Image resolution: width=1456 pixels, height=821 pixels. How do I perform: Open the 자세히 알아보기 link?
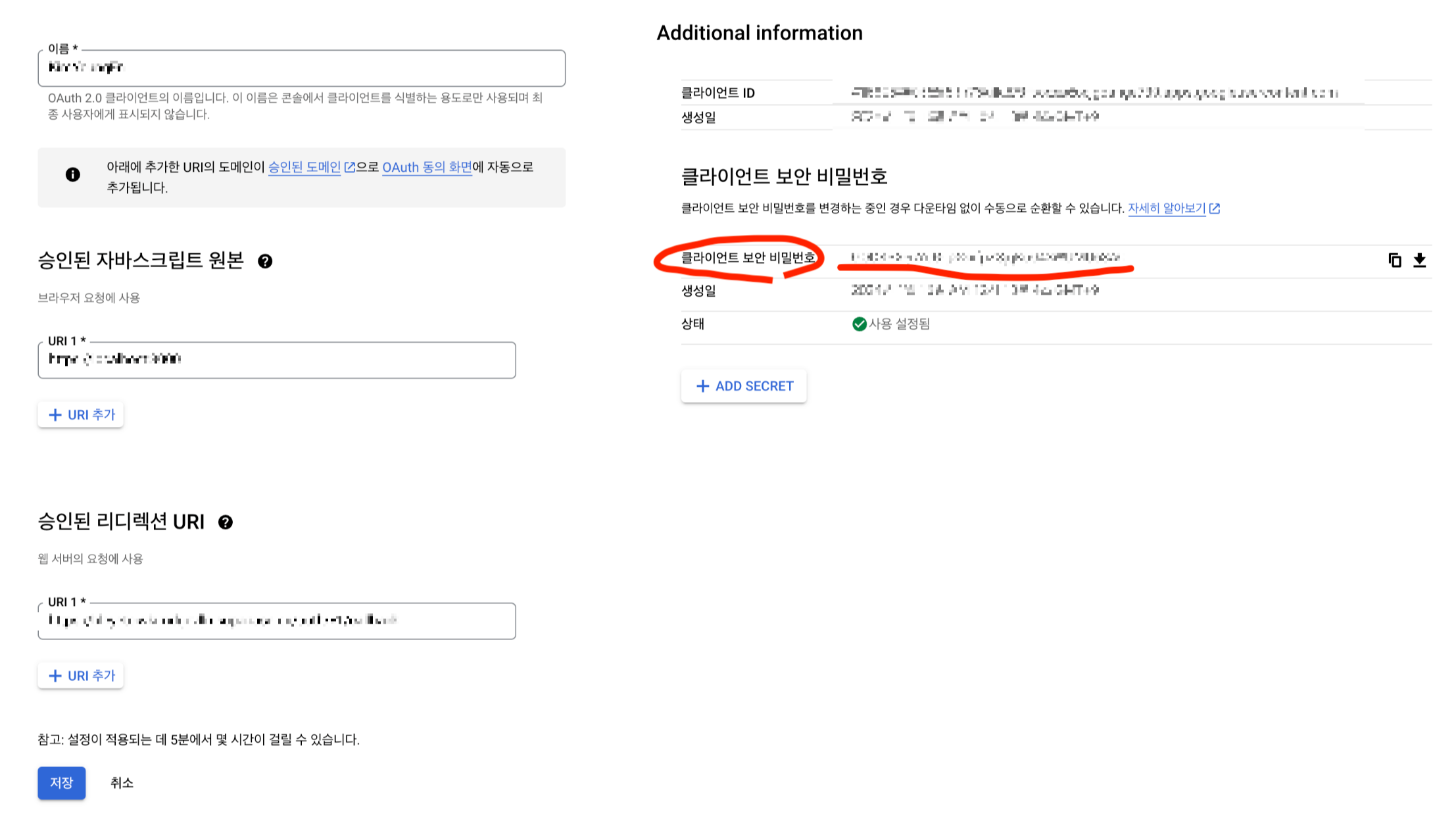[x=1166, y=209]
